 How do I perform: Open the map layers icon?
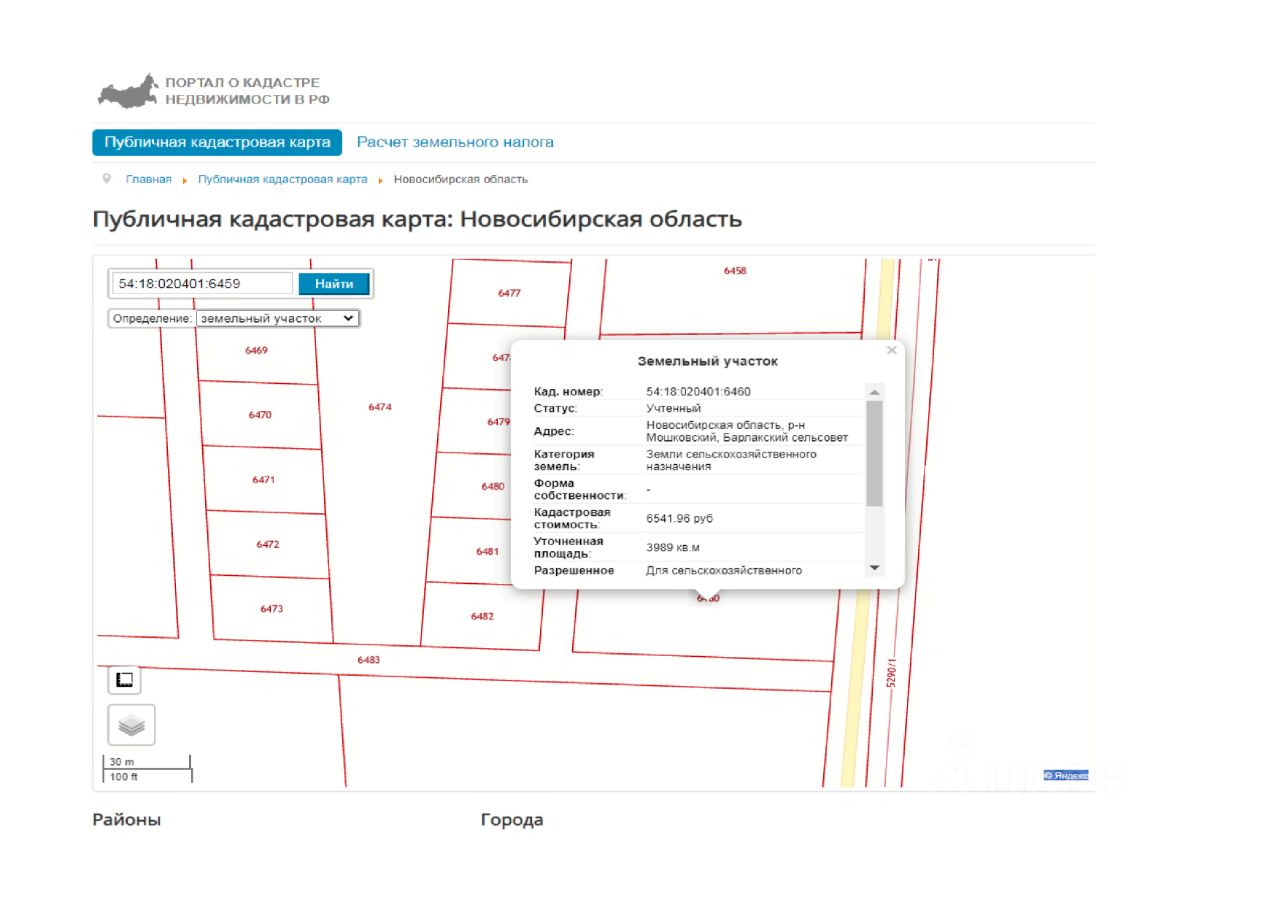pos(131,725)
